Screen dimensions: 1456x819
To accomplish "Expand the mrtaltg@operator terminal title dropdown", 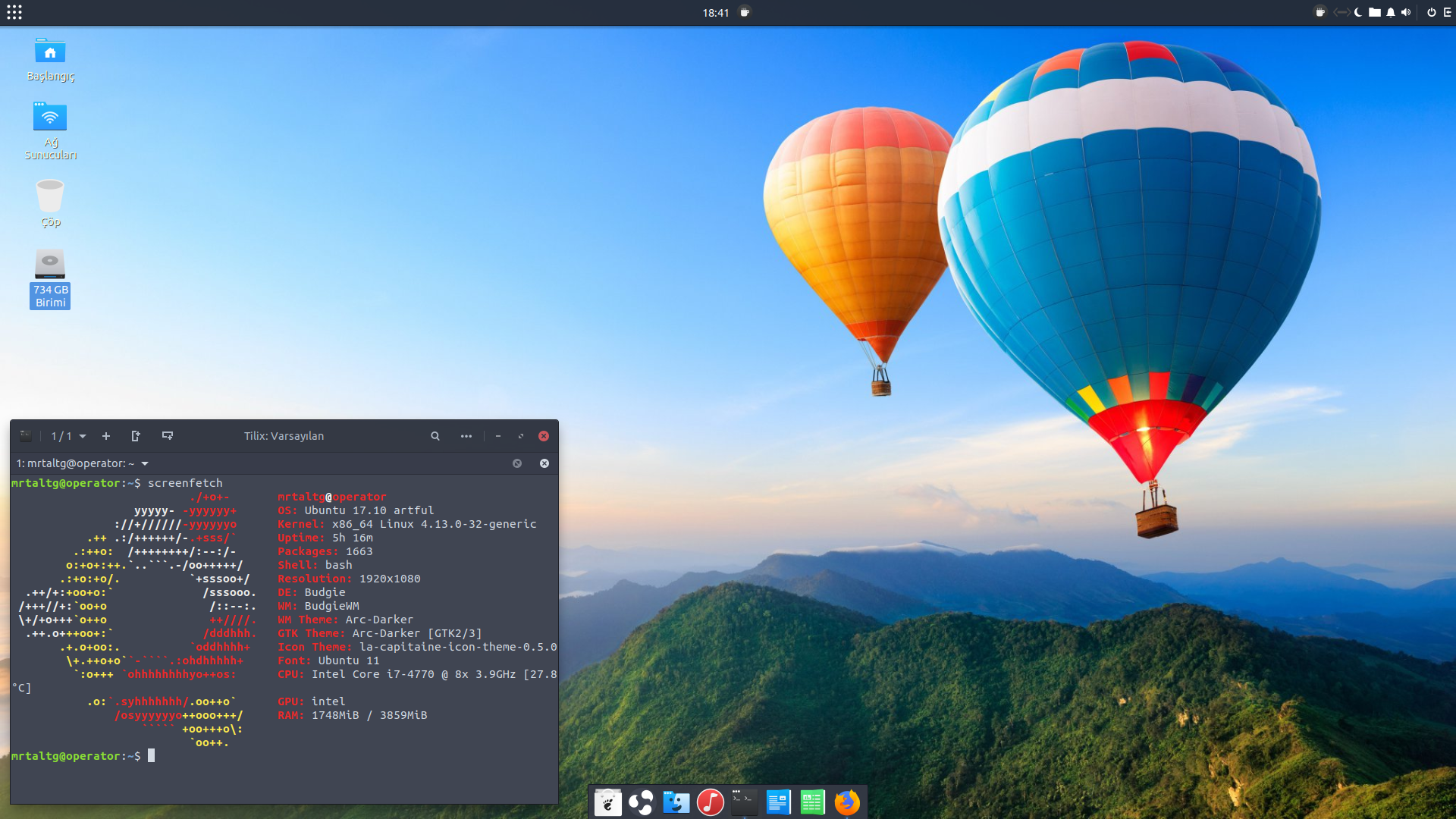I will click(82, 463).
